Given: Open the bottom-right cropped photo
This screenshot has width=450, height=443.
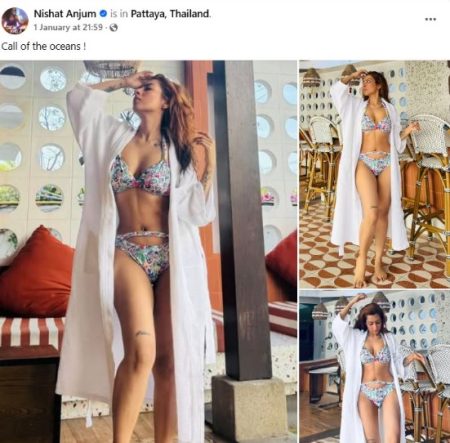Looking at the screenshot, I should [x=375, y=367].
